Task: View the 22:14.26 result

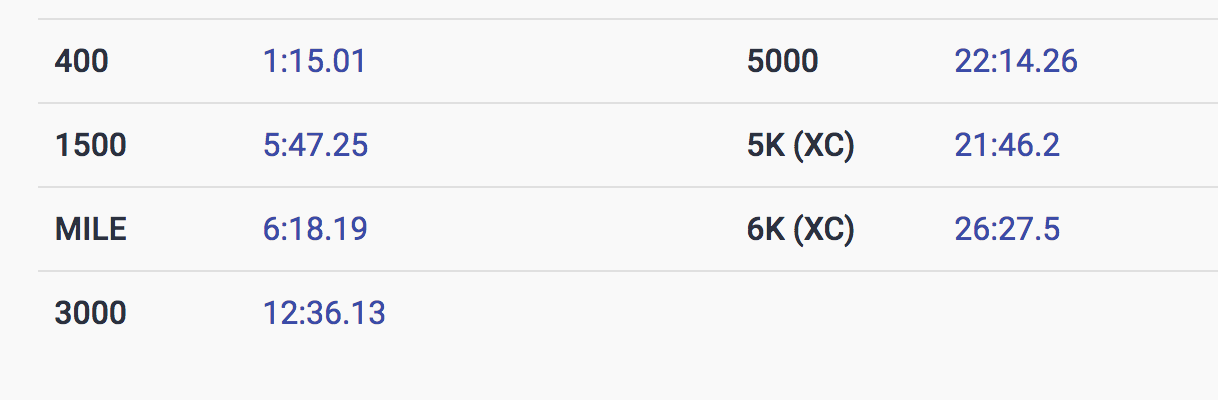Action: (1016, 62)
